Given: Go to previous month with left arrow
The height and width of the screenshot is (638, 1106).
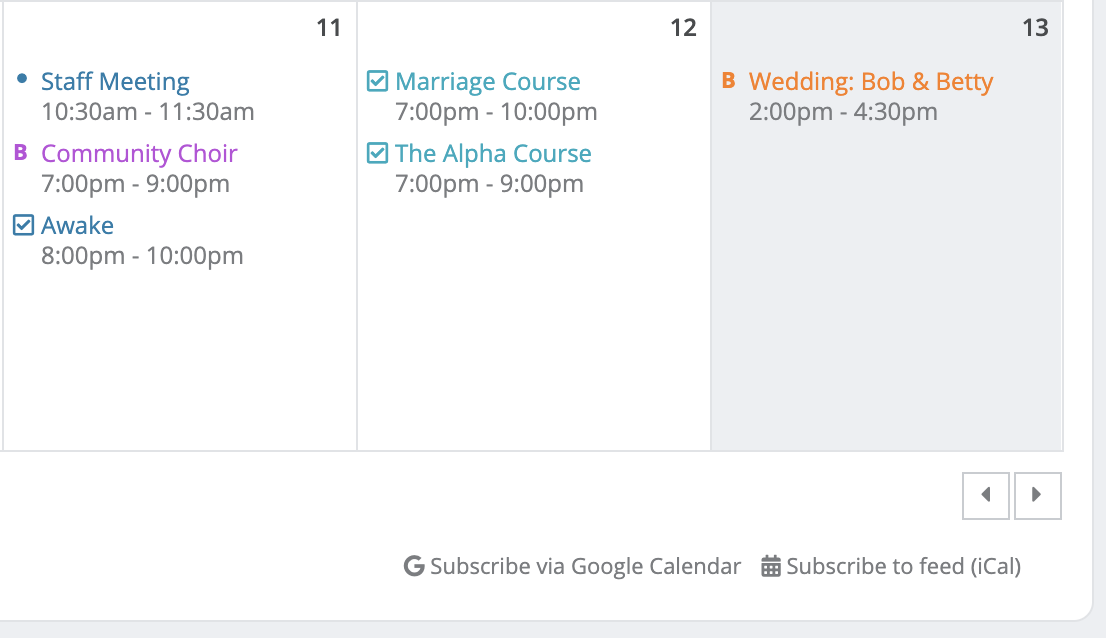Looking at the screenshot, I should pos(987,495).
